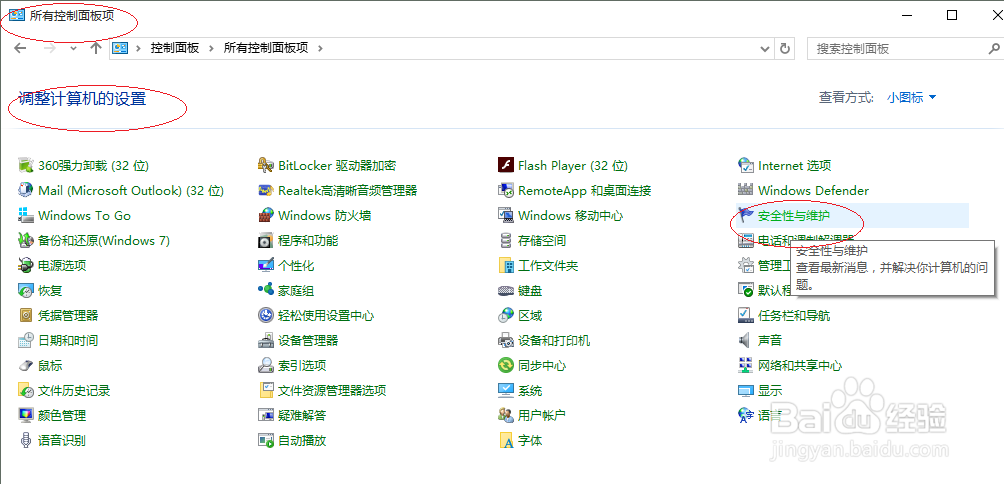Viewport: 1004px width, 484px height.
Task: Click the 设备管理器 icon
Action: (x=266, y=341)
